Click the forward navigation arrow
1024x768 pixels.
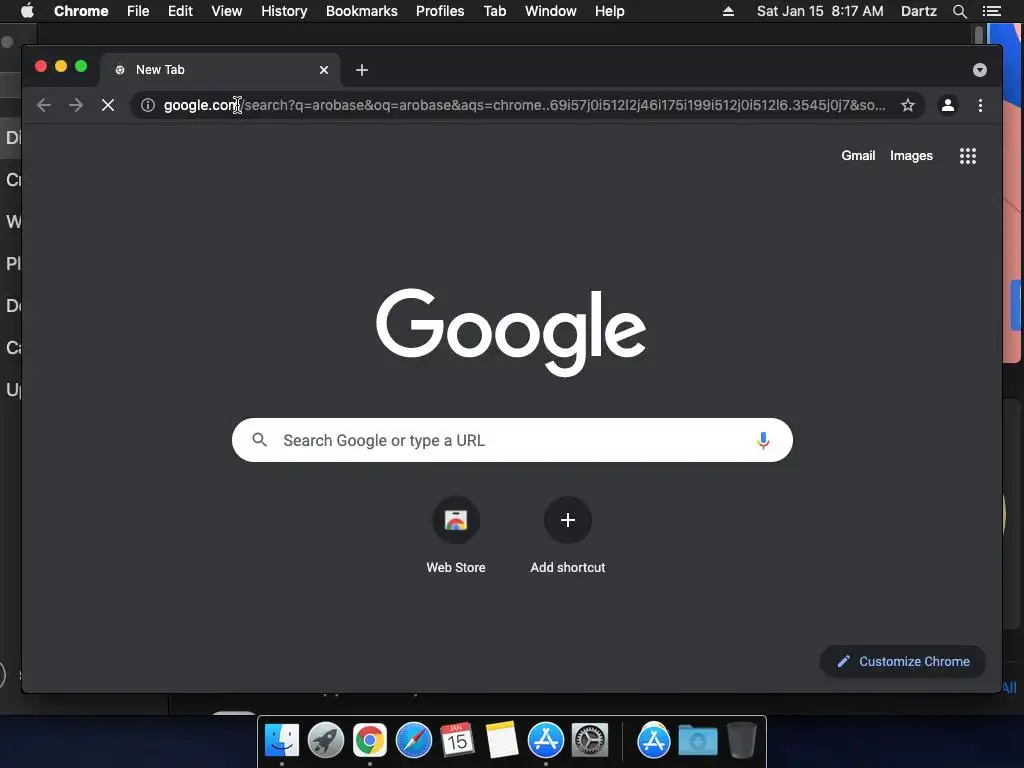pyautogui.click(x=76, y=105)
